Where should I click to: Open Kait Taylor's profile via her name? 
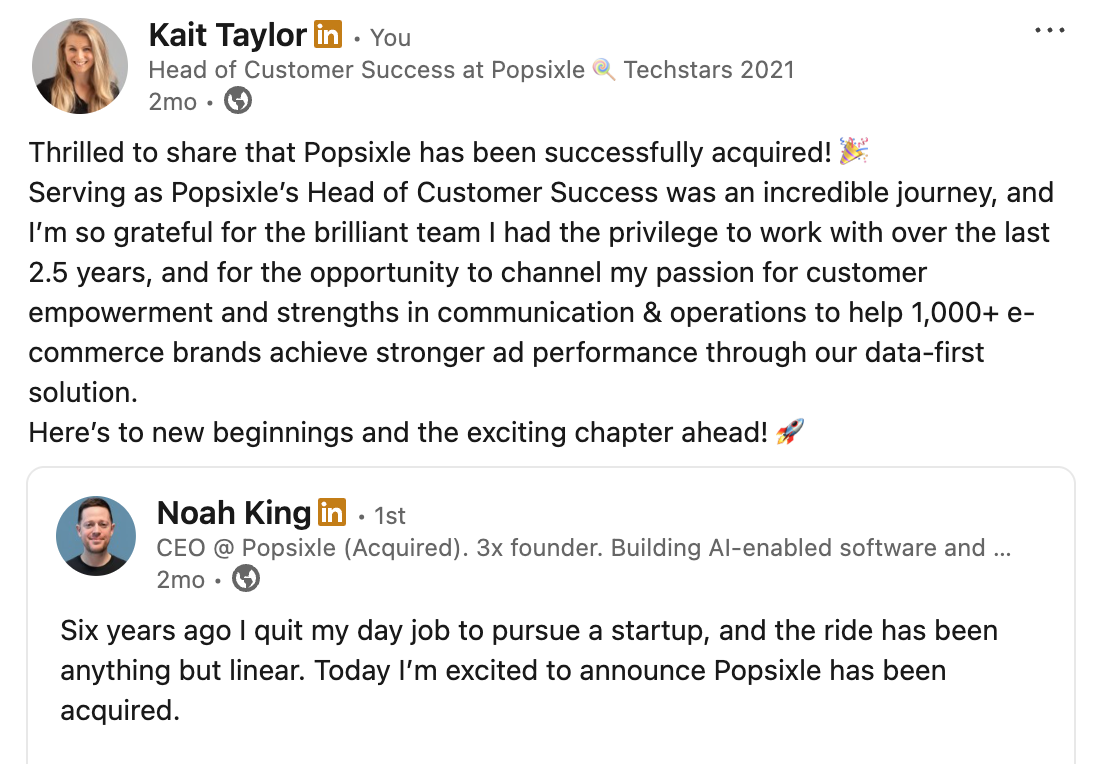point(227,36)
